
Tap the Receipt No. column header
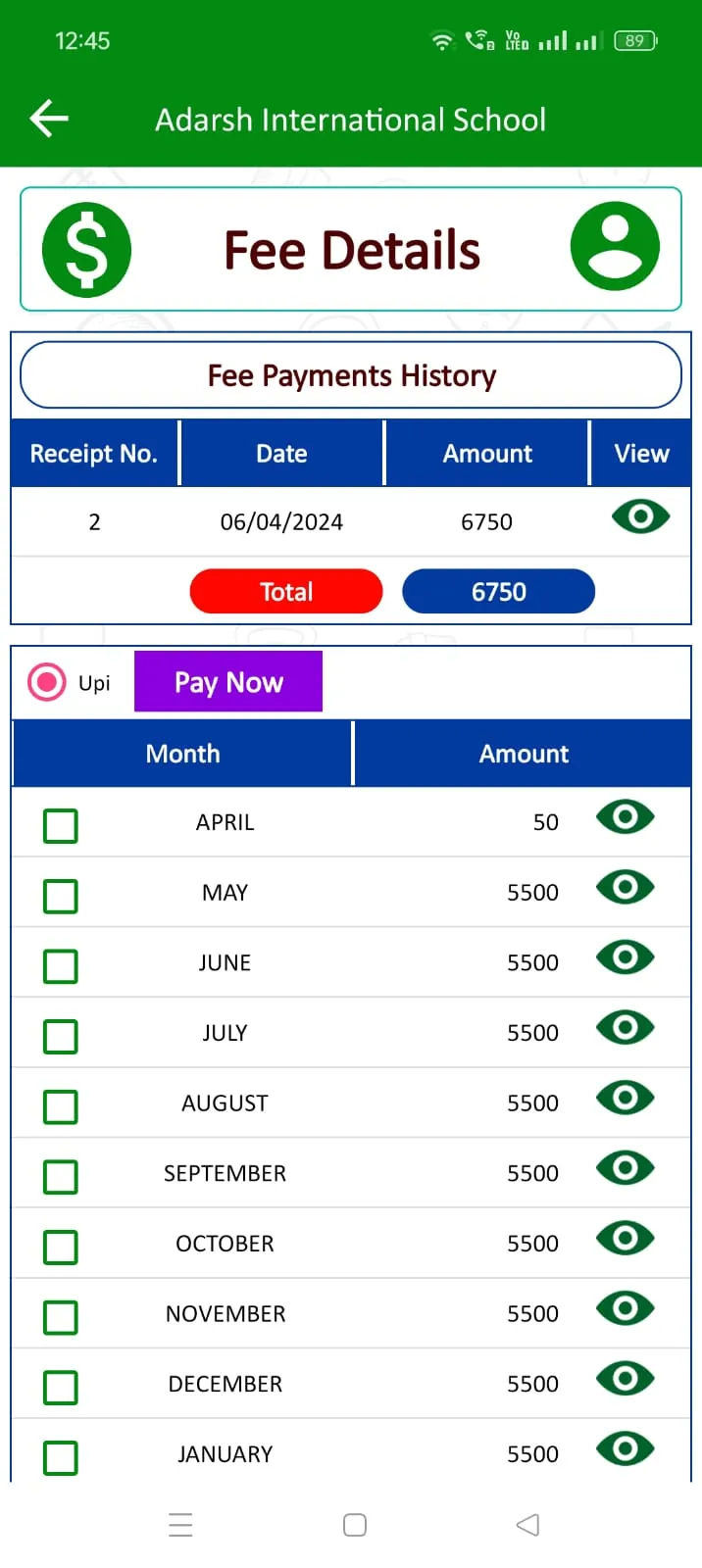[94, 453]
